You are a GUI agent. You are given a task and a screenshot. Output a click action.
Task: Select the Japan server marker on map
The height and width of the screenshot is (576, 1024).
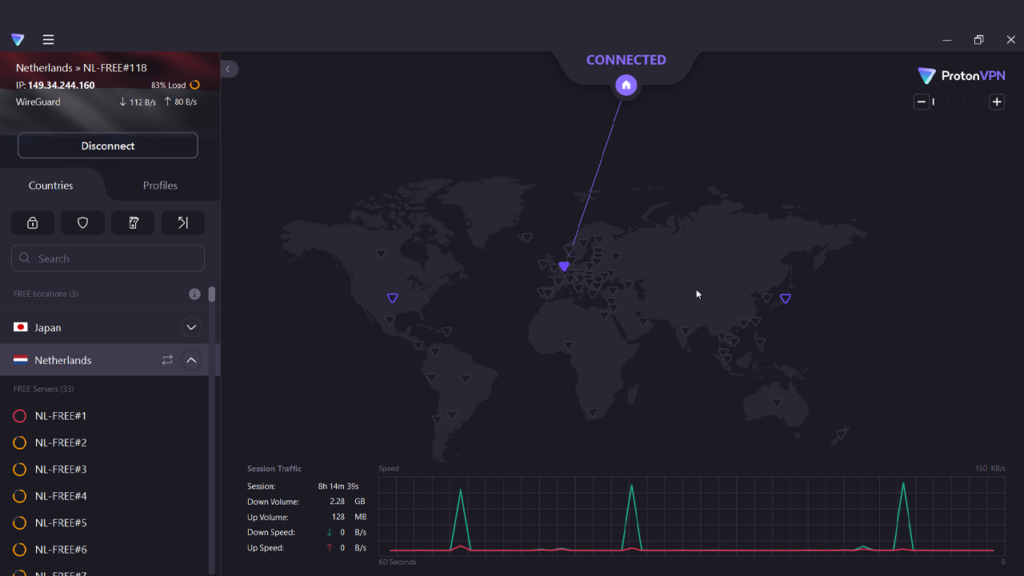point(785,298)
